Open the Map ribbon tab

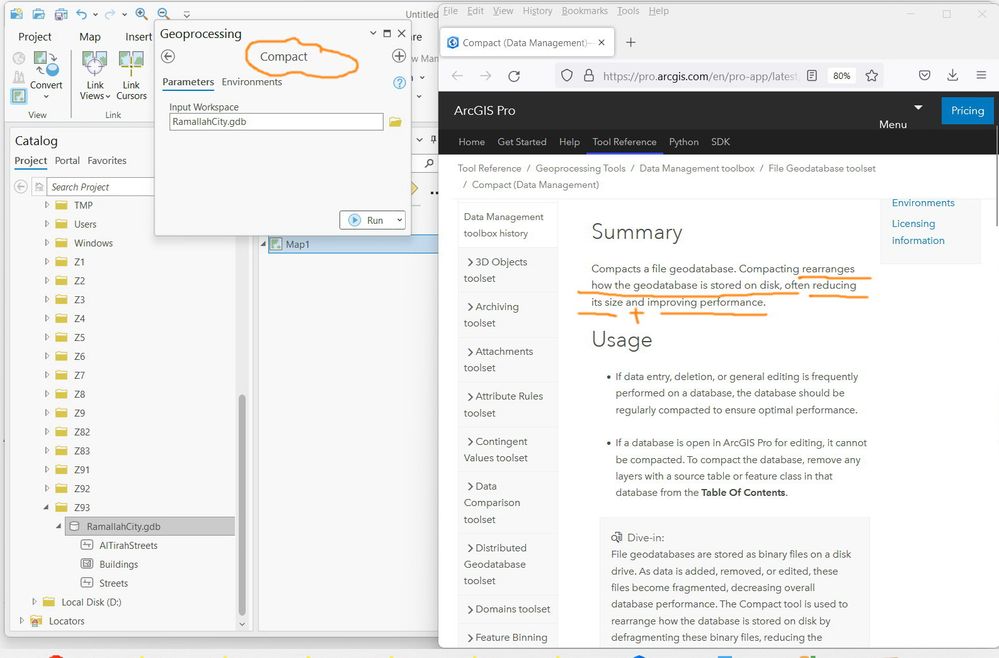point(89,37)
